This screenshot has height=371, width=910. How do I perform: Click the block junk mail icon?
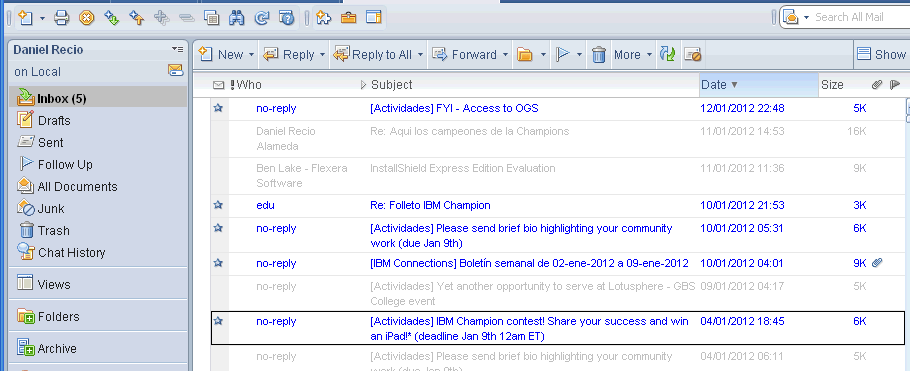692,55
